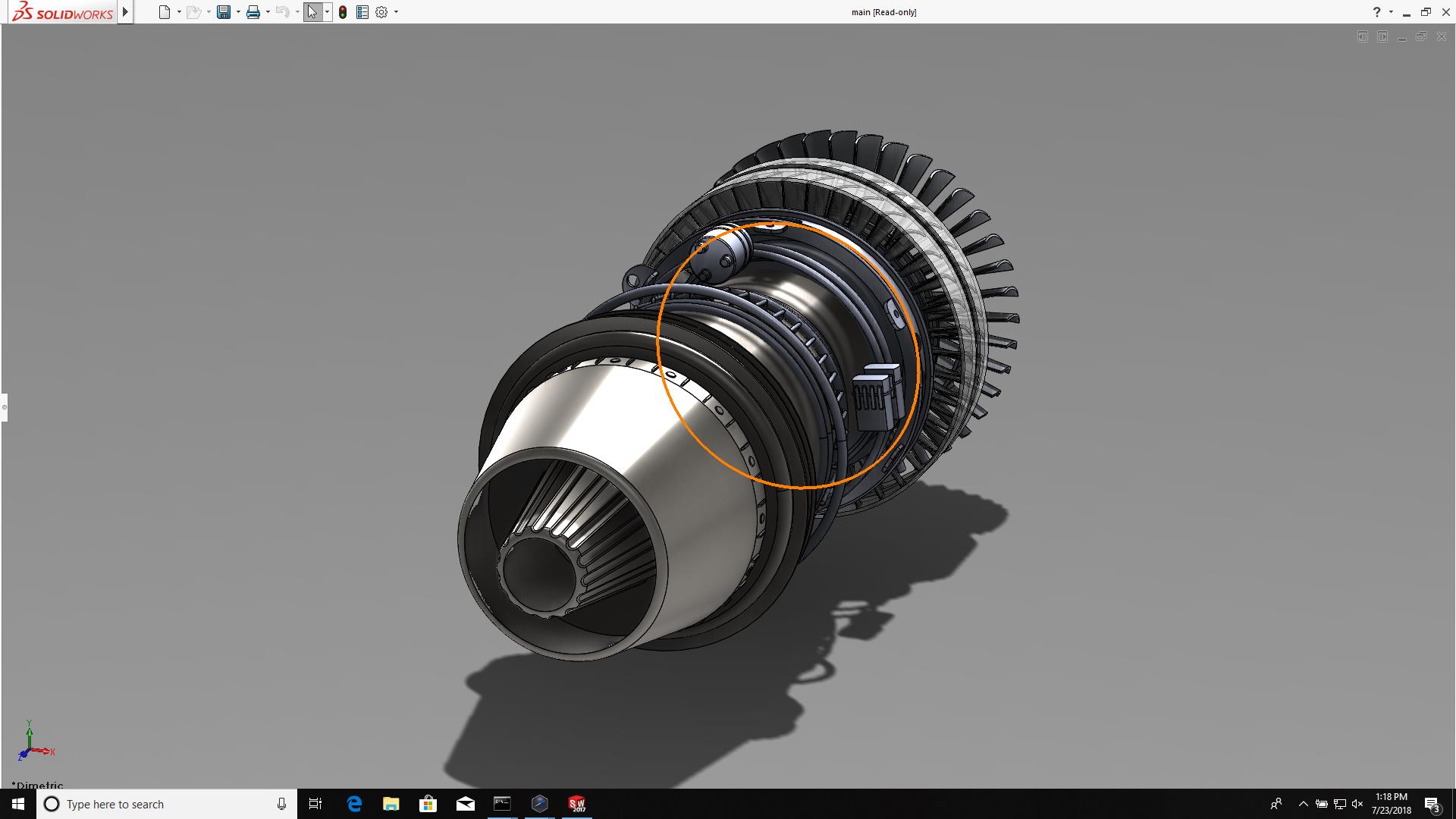Click the Rebuild traffic light icon
The width and height of the screenshot is (1456, 819).
343,12
